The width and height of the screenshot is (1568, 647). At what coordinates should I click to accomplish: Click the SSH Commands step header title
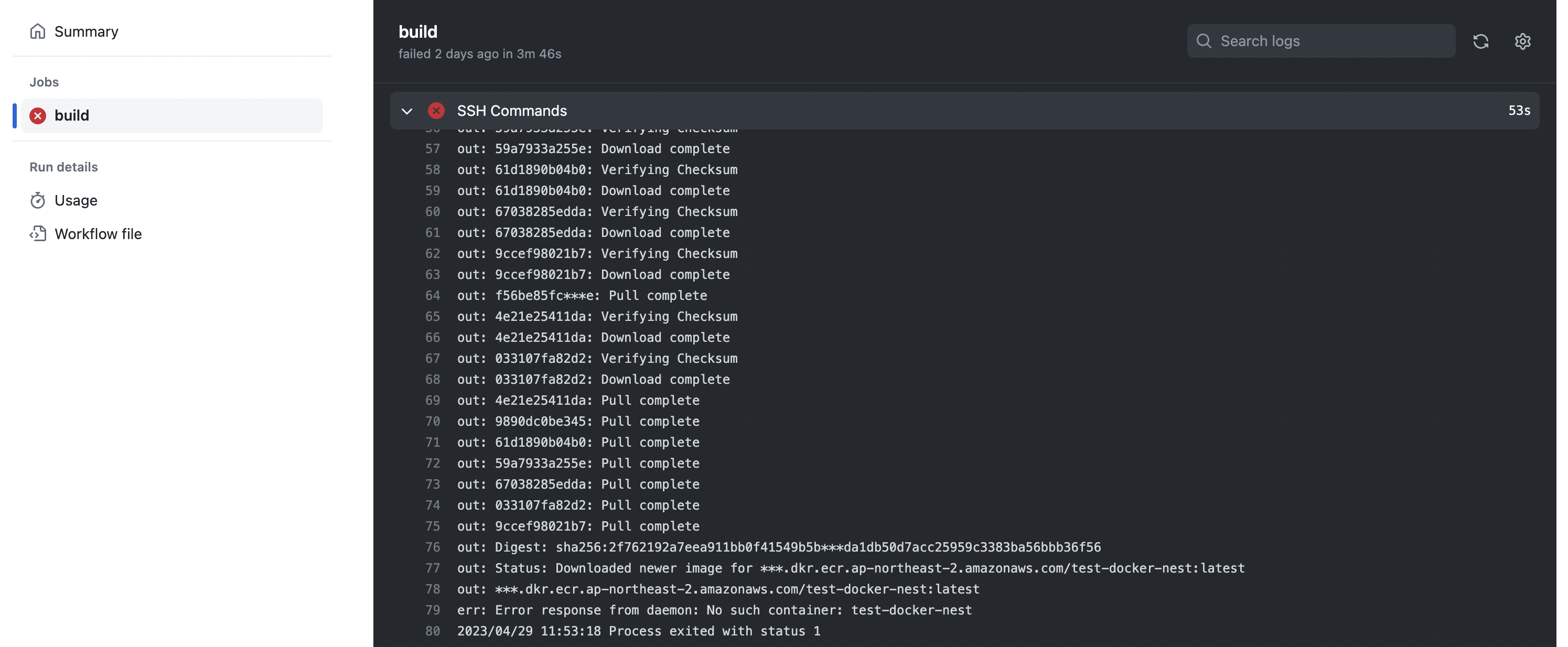click(511, 111)
